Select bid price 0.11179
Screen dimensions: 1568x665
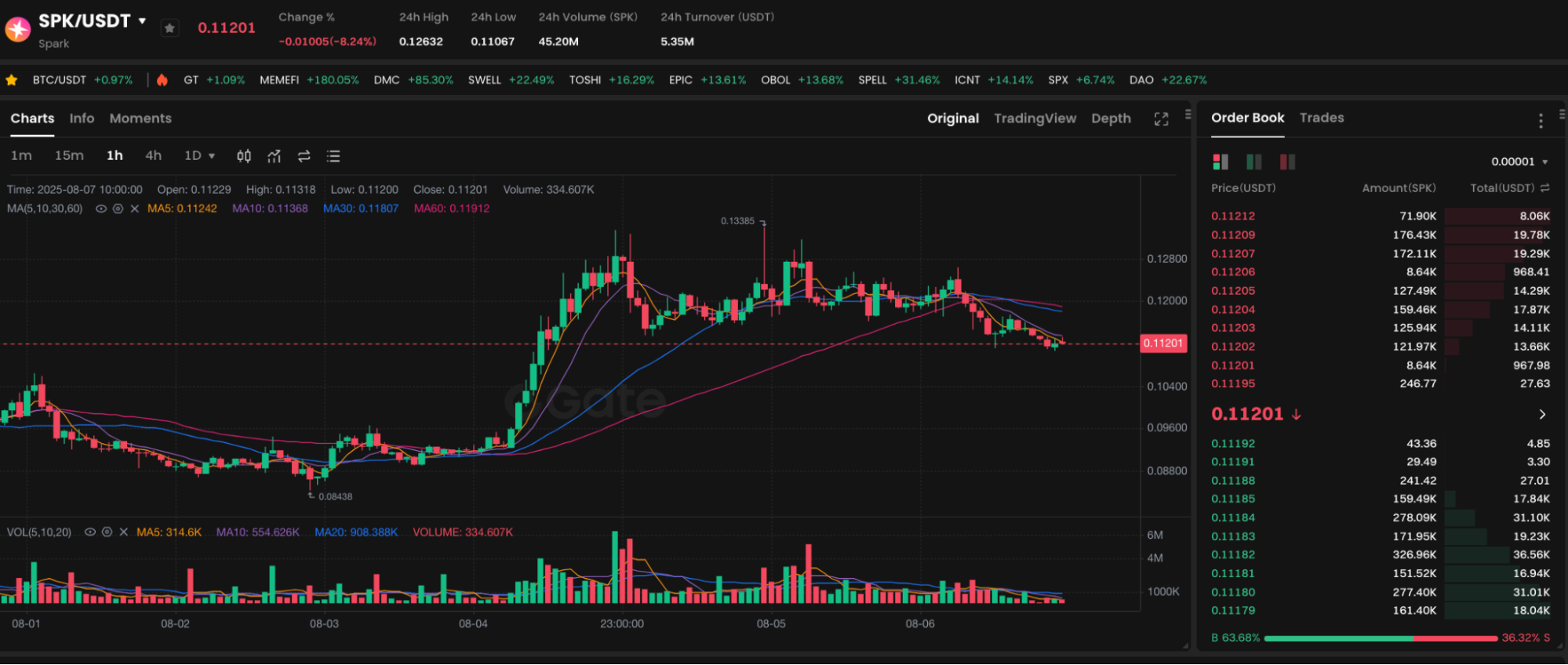click(1232, 610)
